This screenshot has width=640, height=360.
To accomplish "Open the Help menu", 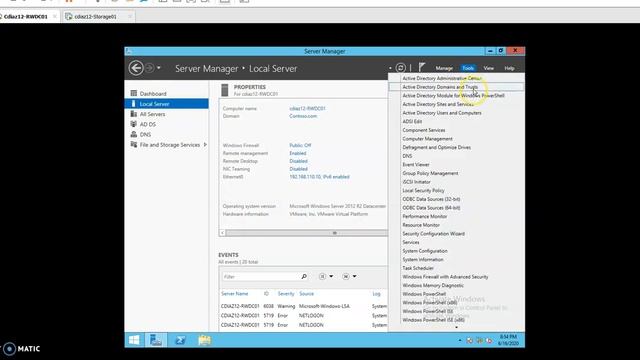I will click(x=509, y=68).
